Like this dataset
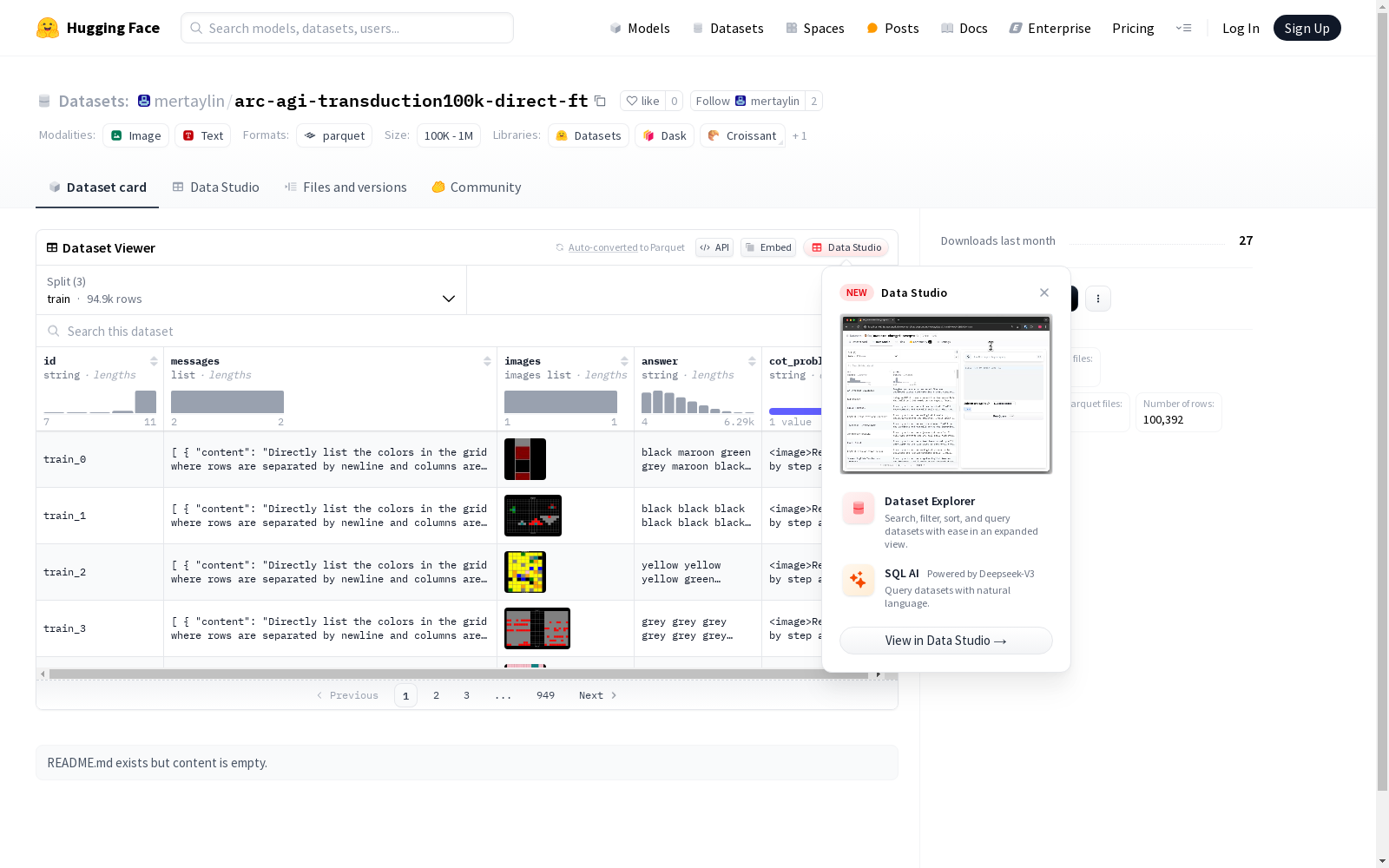 pyautogui.click(x=643, y=101)
